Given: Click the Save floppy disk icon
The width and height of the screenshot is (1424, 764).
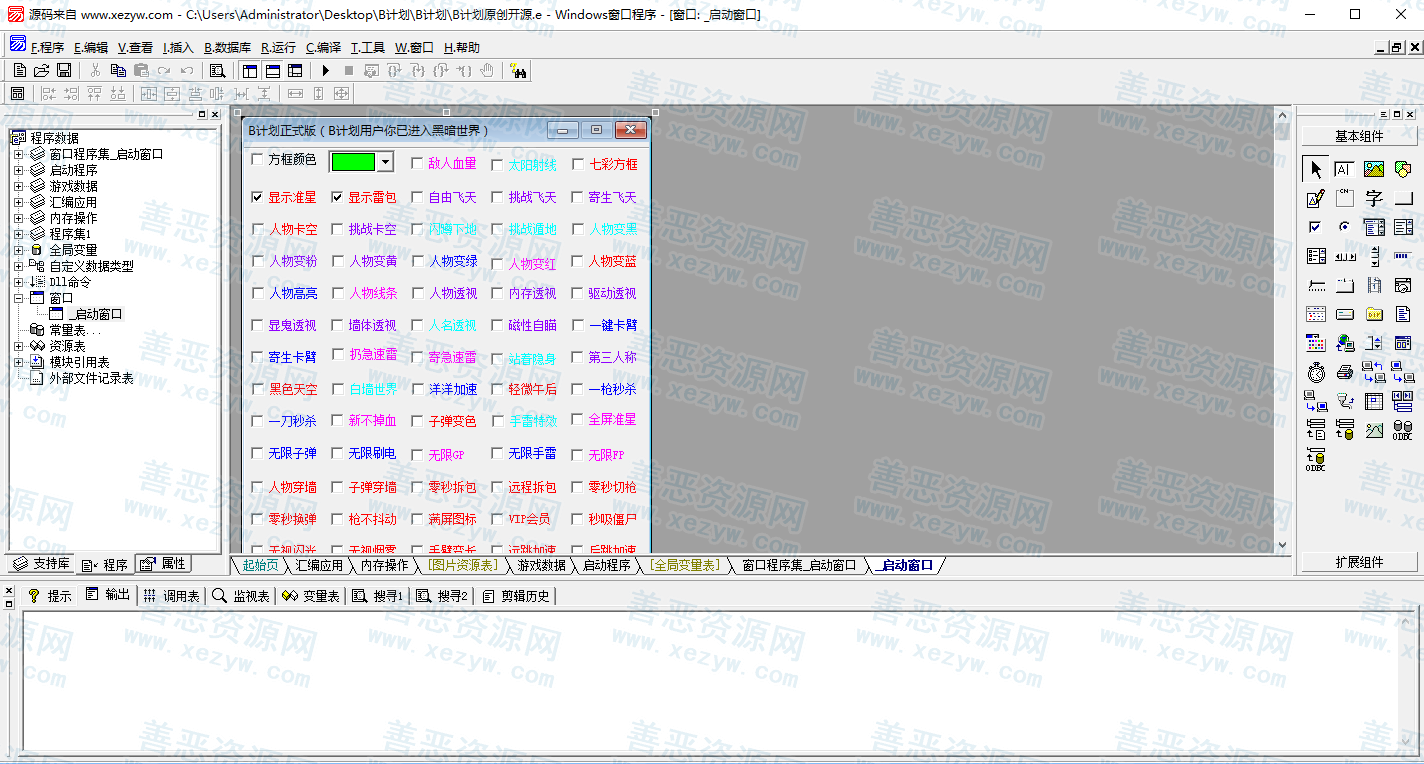Looking at the screenshot, I should [64, 70].
